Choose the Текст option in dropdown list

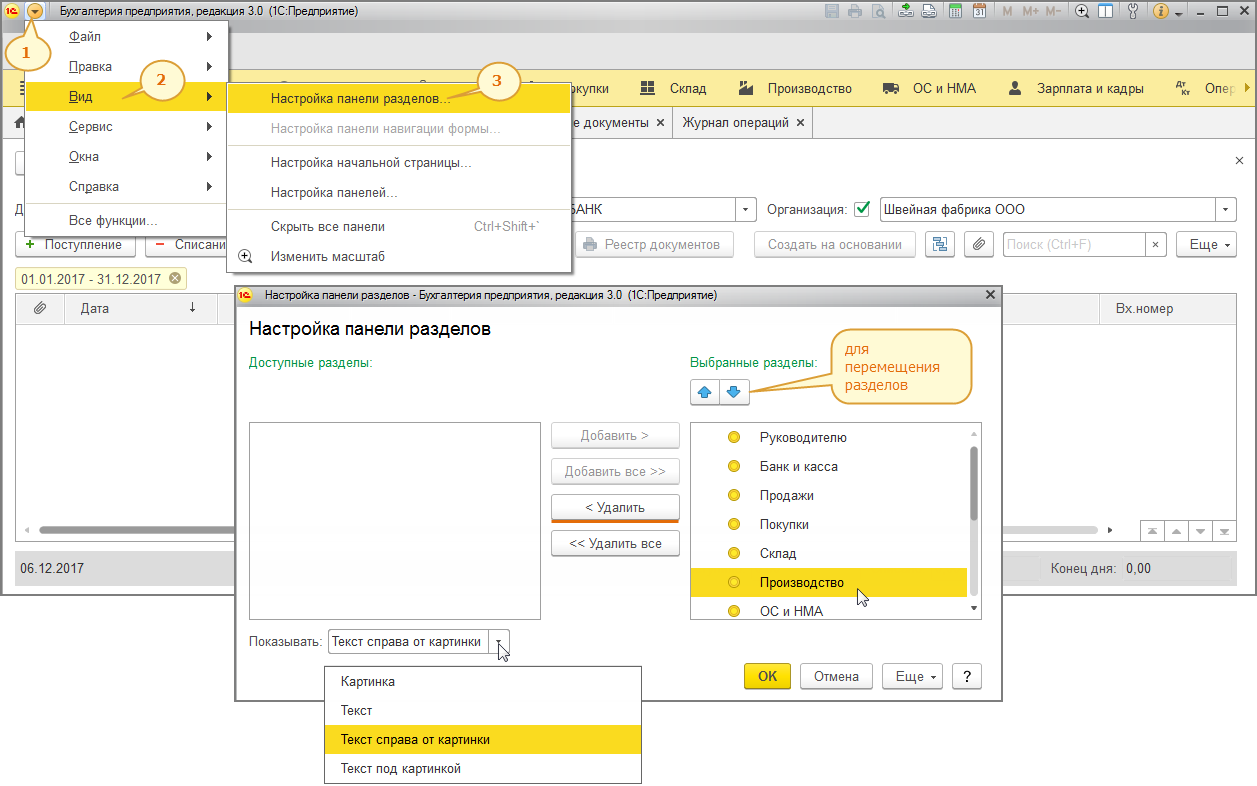(482, 710)
